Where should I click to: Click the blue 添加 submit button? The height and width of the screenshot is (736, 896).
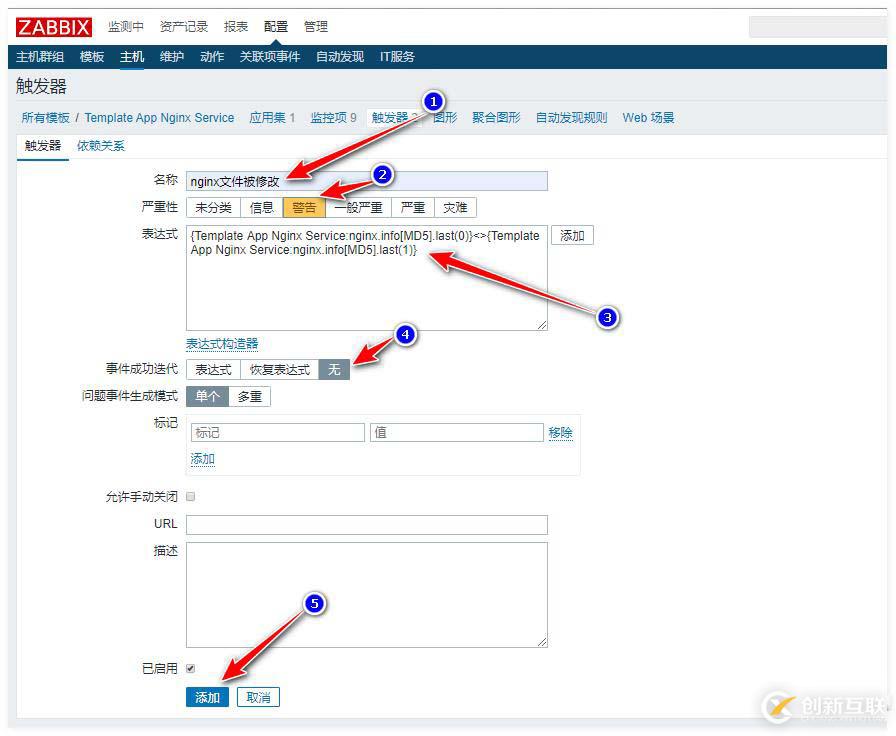click(207, 697)
